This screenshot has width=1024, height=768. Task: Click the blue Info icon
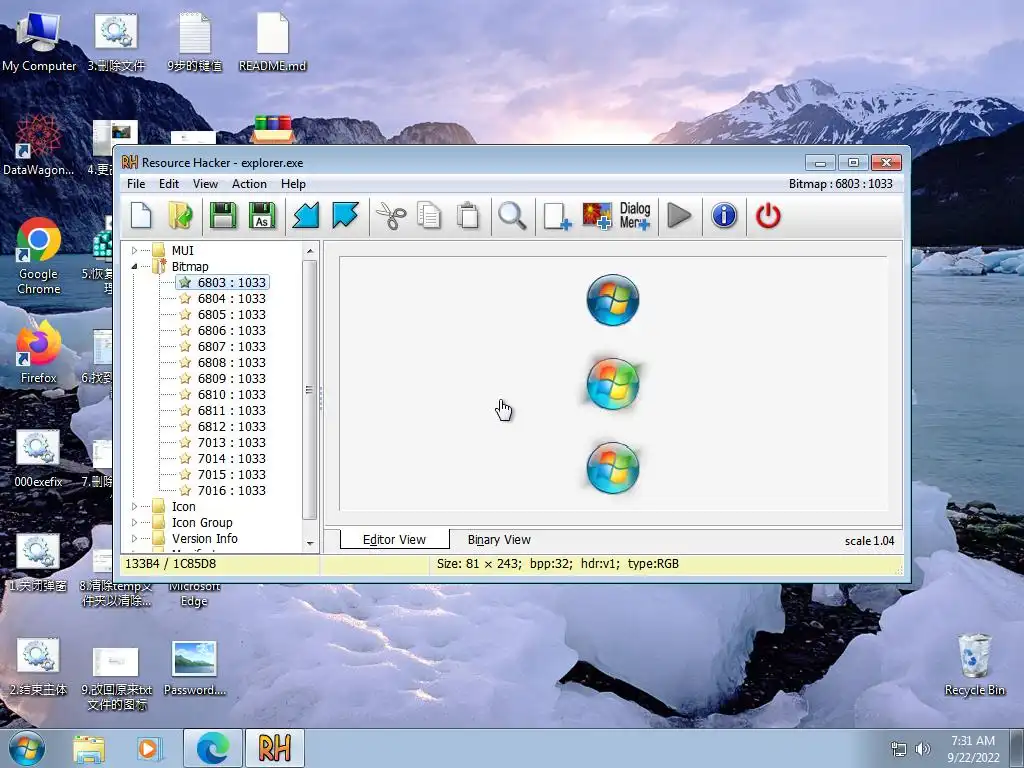pyautogui.click(x=724, y=216)
